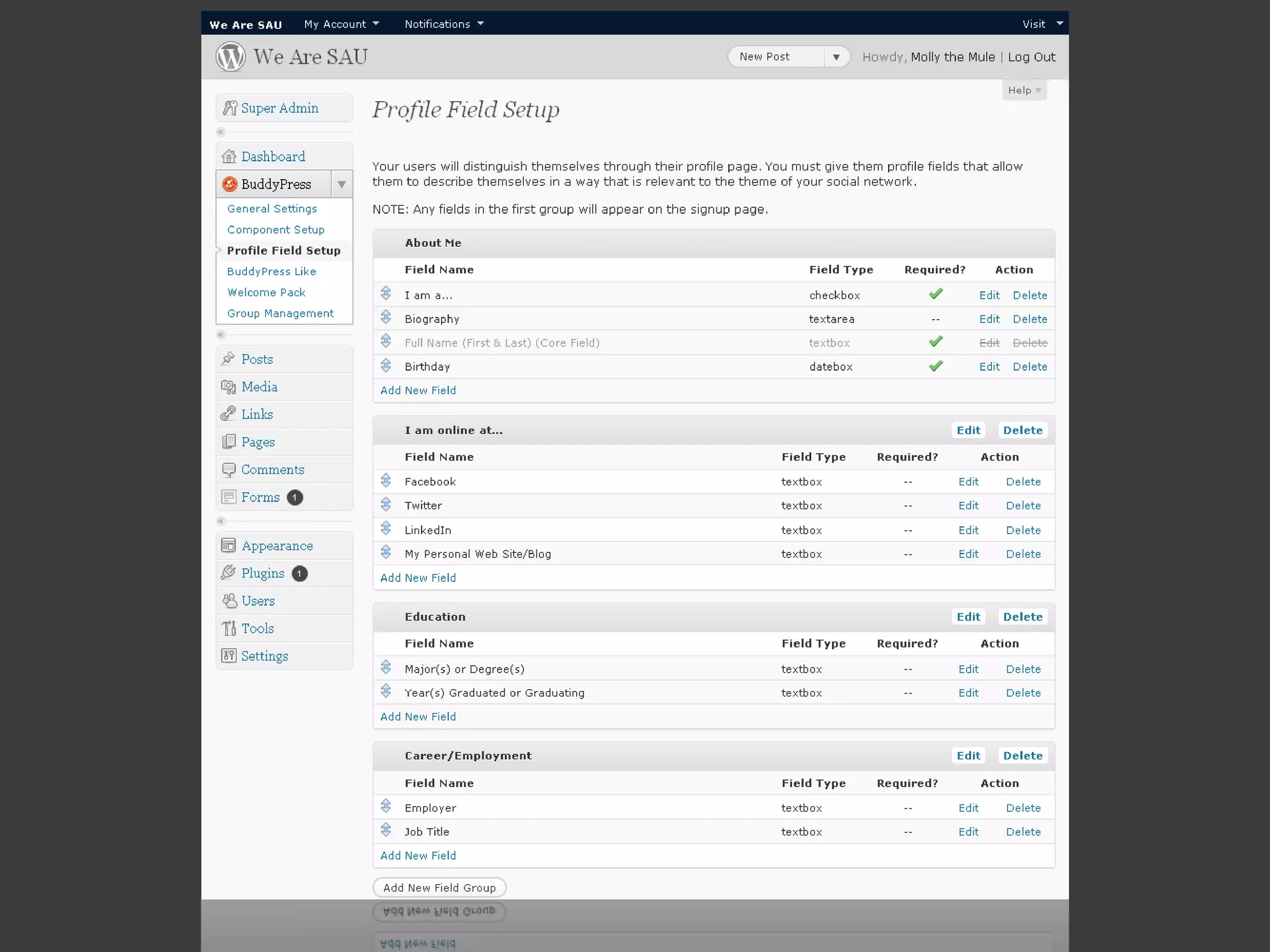Add New Field to Education group

pos(418,716)
